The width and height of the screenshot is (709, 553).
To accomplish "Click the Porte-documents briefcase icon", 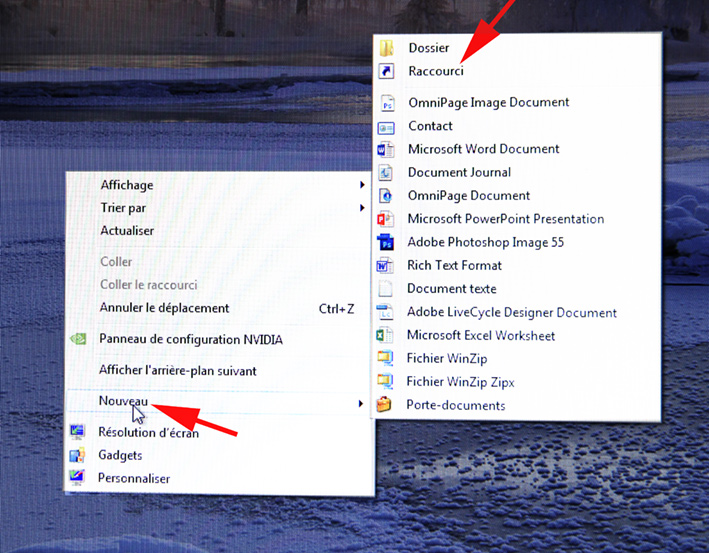I will pos(384,405).
